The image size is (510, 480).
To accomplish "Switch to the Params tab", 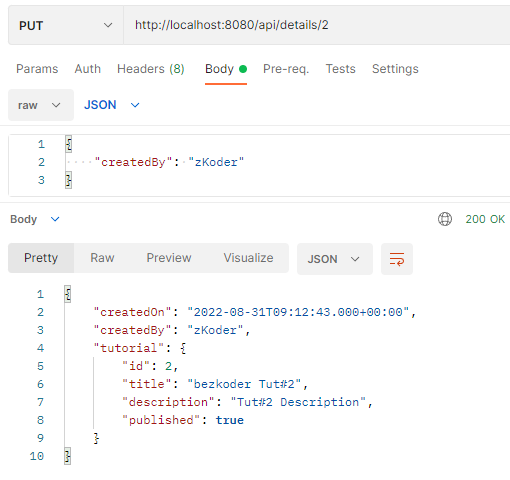I will coord(37,69).
